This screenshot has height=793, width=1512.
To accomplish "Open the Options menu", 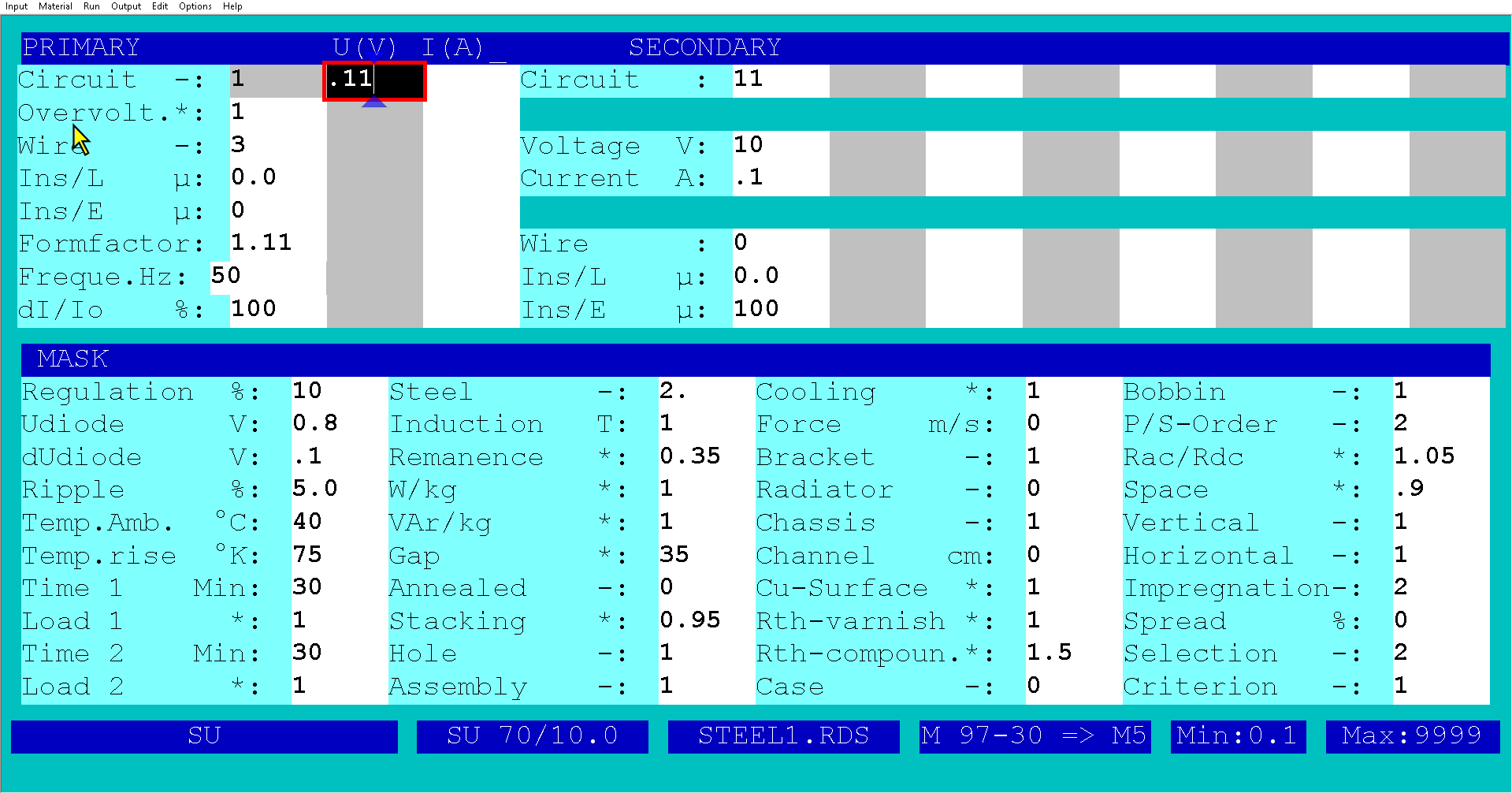I will (x=194, y=6).
